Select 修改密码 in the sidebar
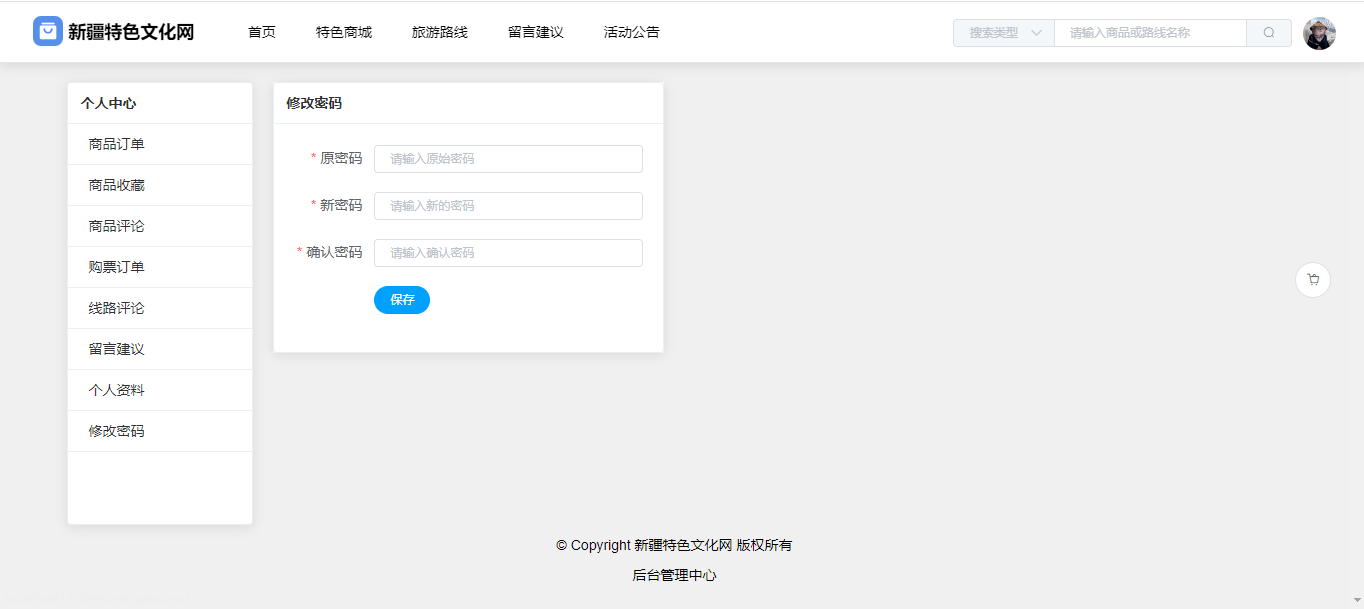The image size is (1364, 609). [x=160, y=431]
